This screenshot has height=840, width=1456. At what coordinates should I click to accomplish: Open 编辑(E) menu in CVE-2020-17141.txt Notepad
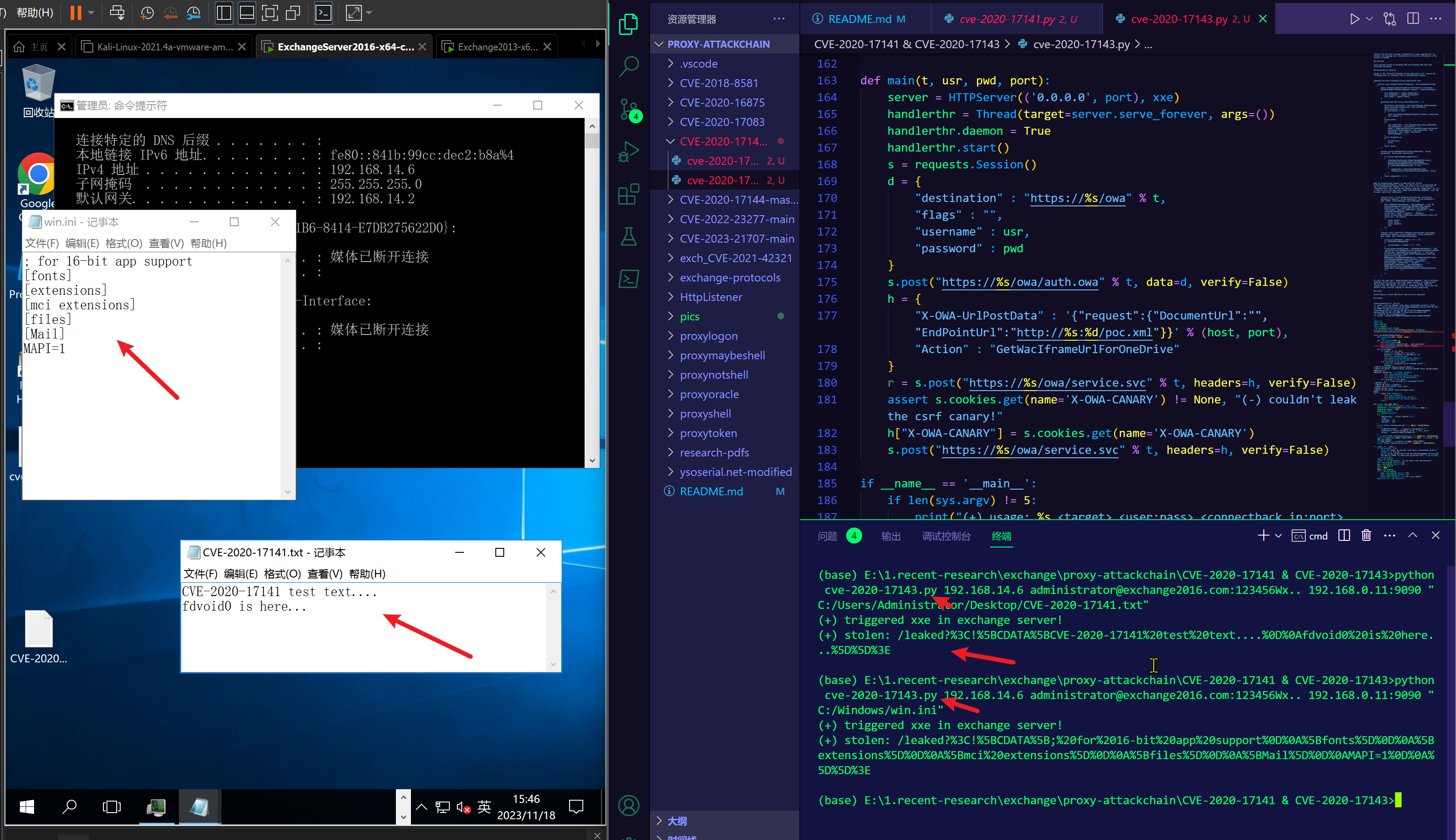coord(240,574)
